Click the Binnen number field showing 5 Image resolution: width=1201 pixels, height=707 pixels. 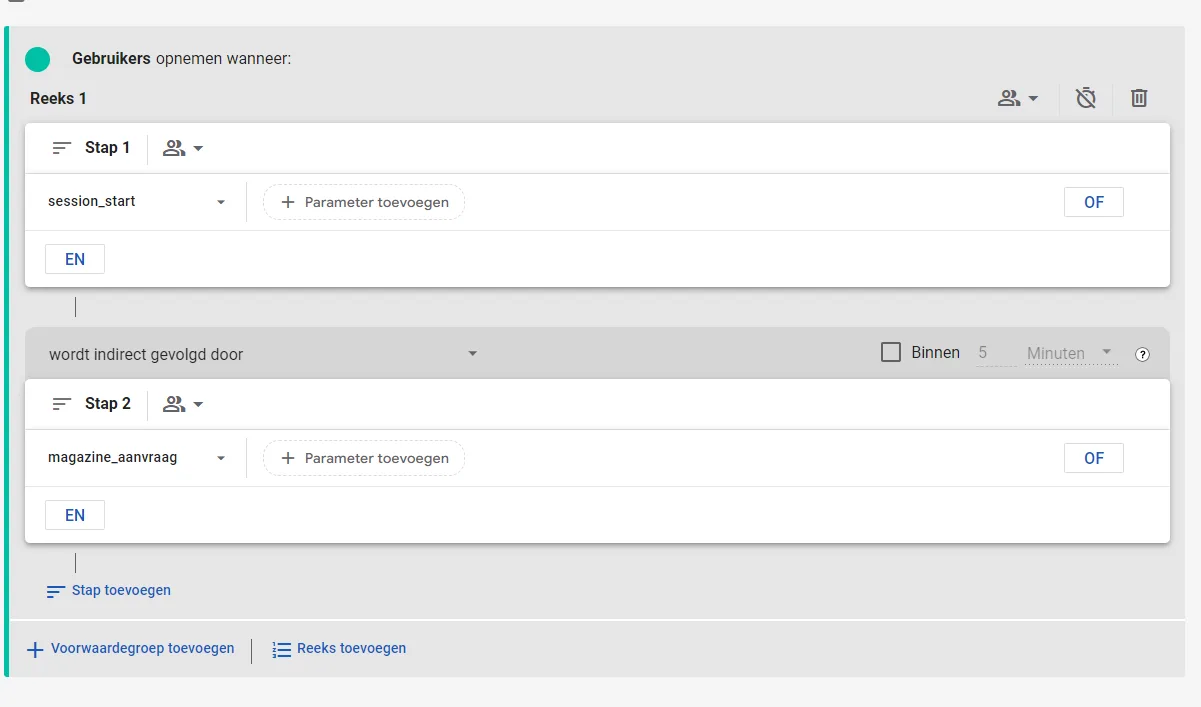coord(996,353)
